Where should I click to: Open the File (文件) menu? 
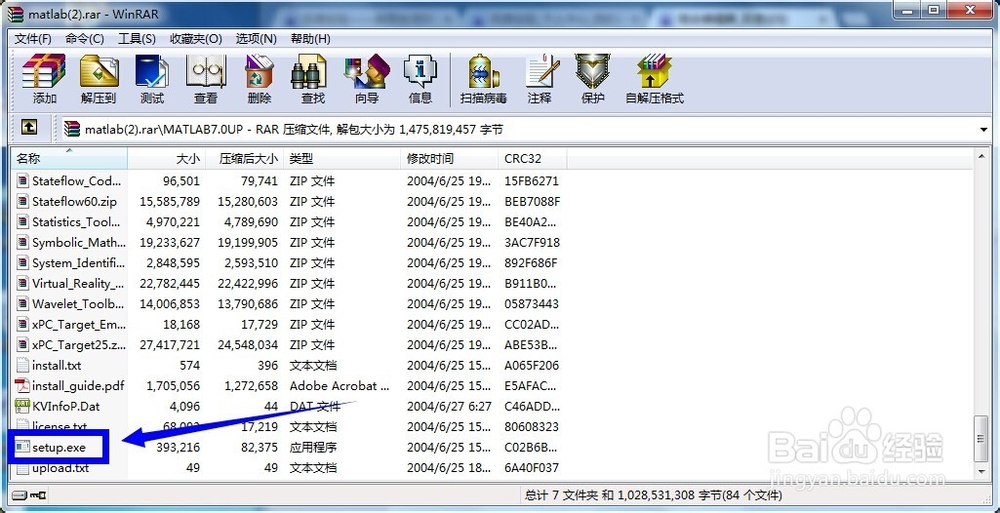(x=33, y=39)
